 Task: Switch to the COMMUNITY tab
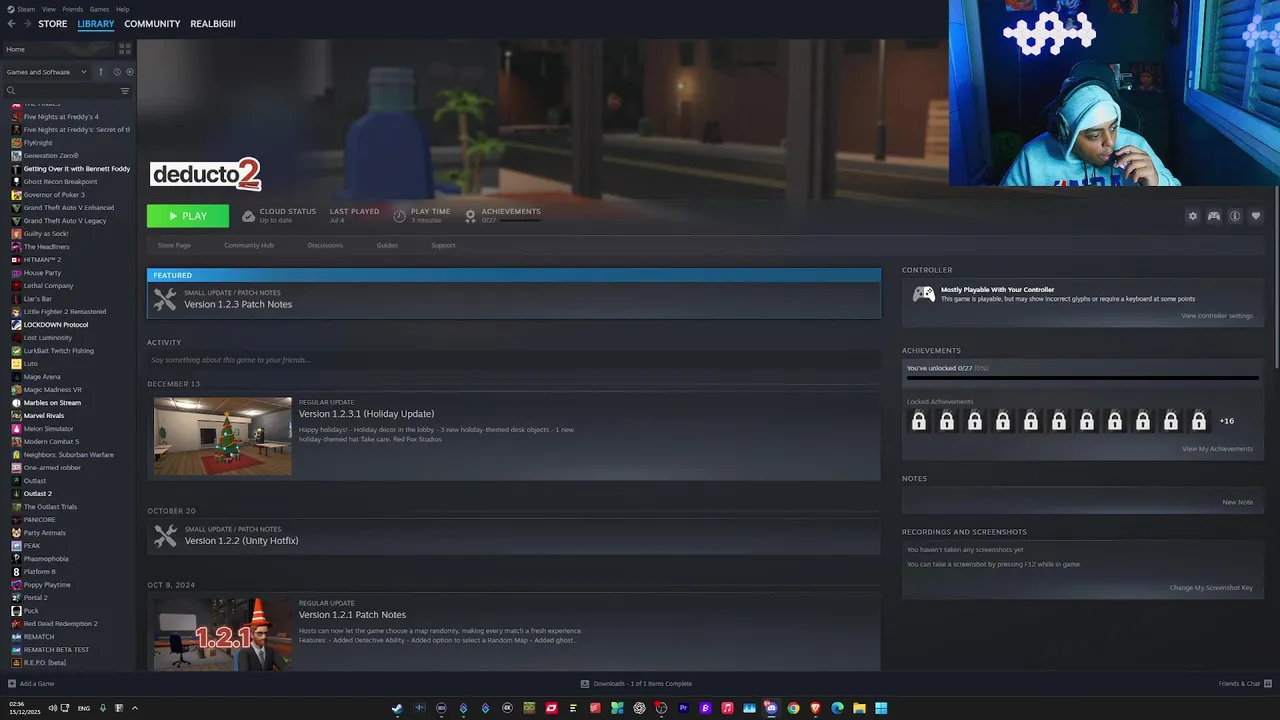point(152,24)
